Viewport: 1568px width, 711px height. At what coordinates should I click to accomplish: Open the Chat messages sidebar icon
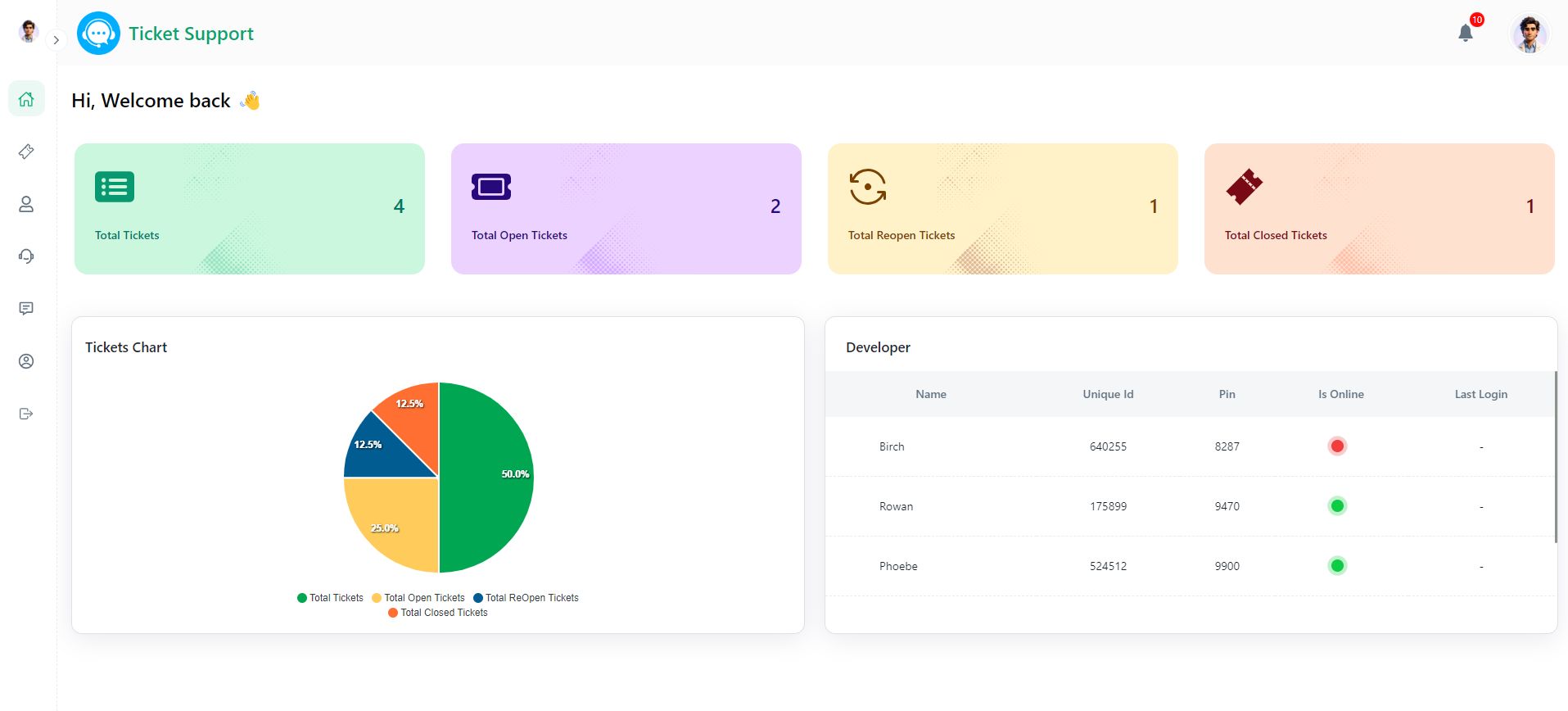coord(26,309)
